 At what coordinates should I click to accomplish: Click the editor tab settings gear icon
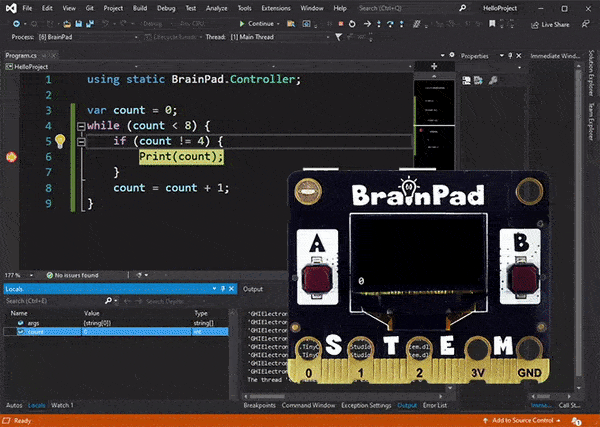tap(452, 55)
